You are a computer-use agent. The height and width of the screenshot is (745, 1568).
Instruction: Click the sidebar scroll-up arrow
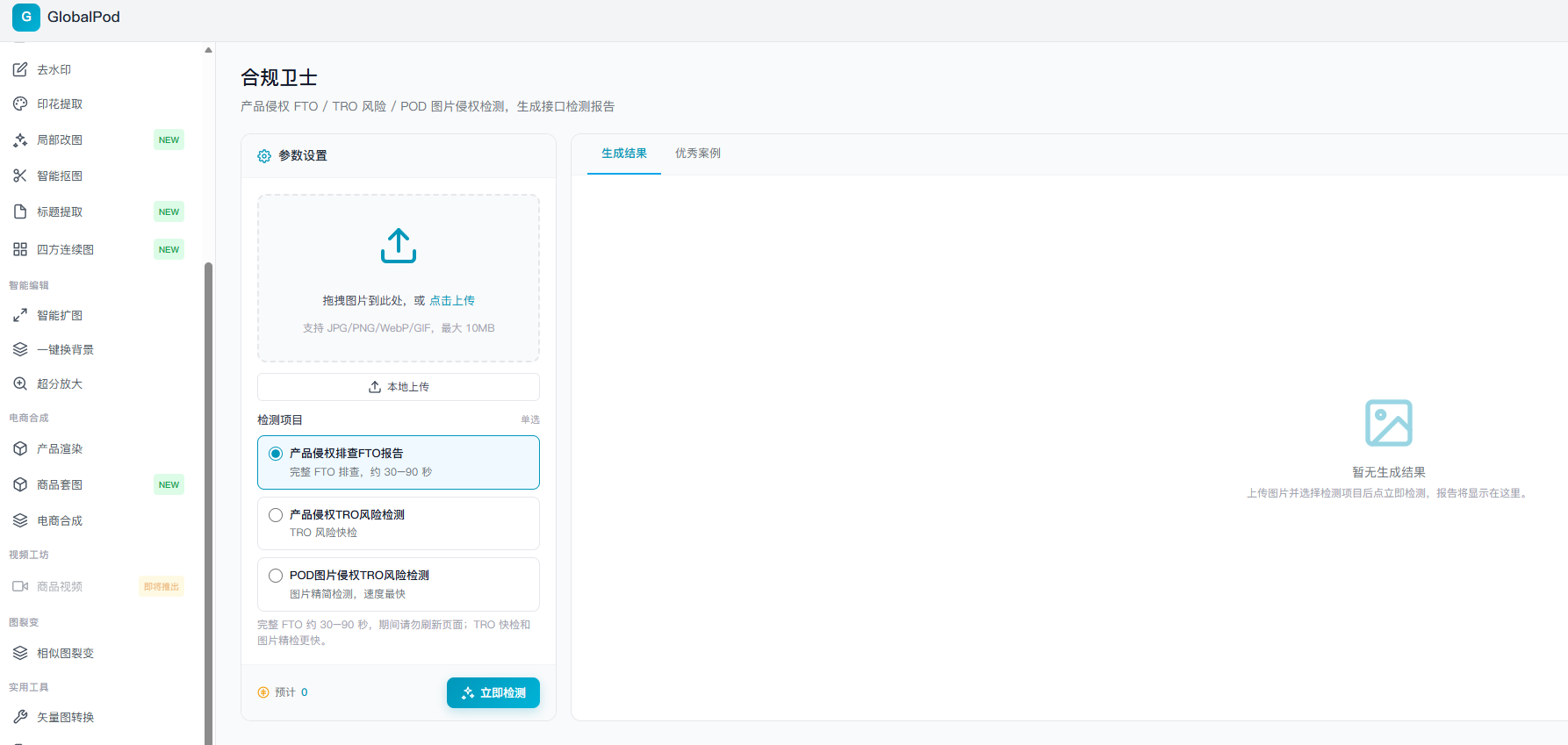click(x=208, y=50)
